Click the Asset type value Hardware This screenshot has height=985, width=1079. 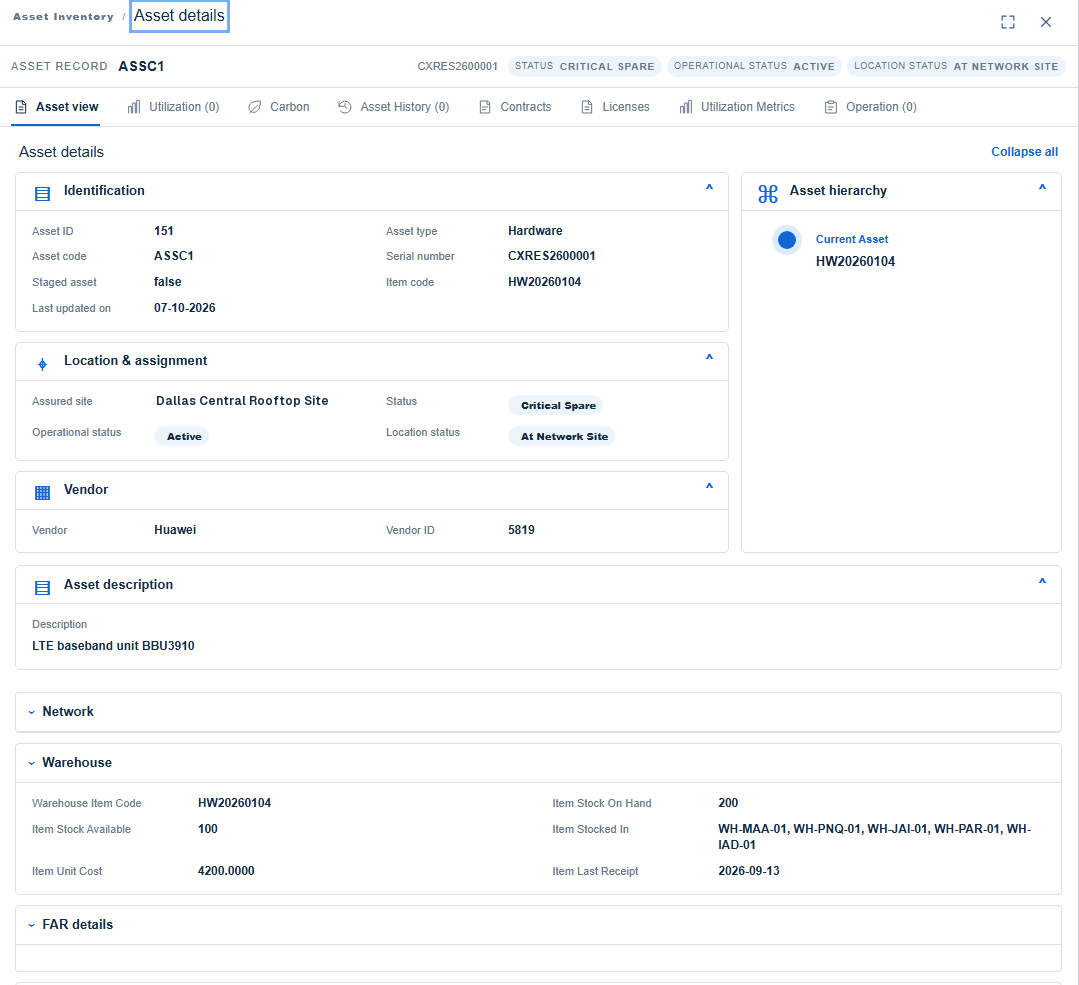535,231
